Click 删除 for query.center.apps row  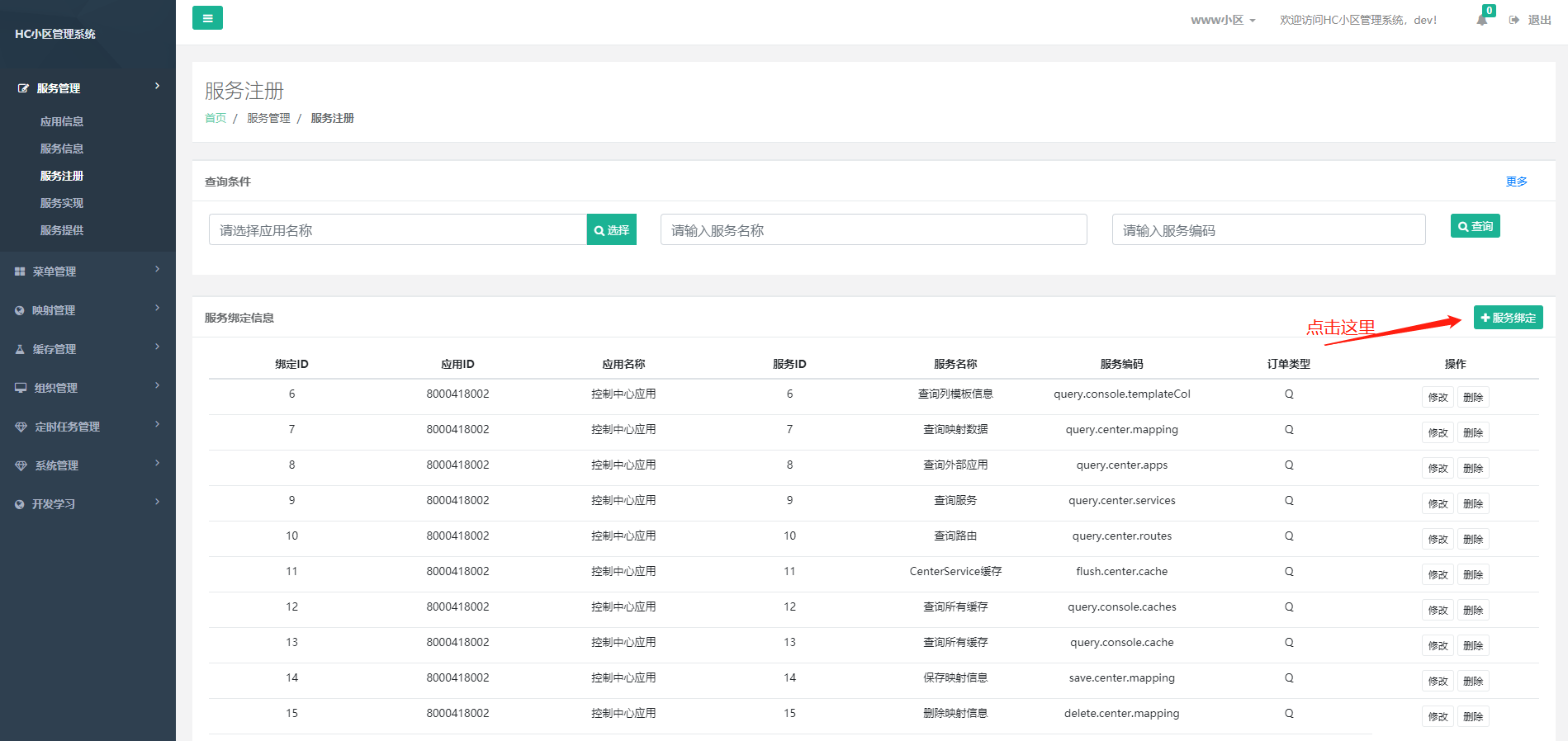1473,468
